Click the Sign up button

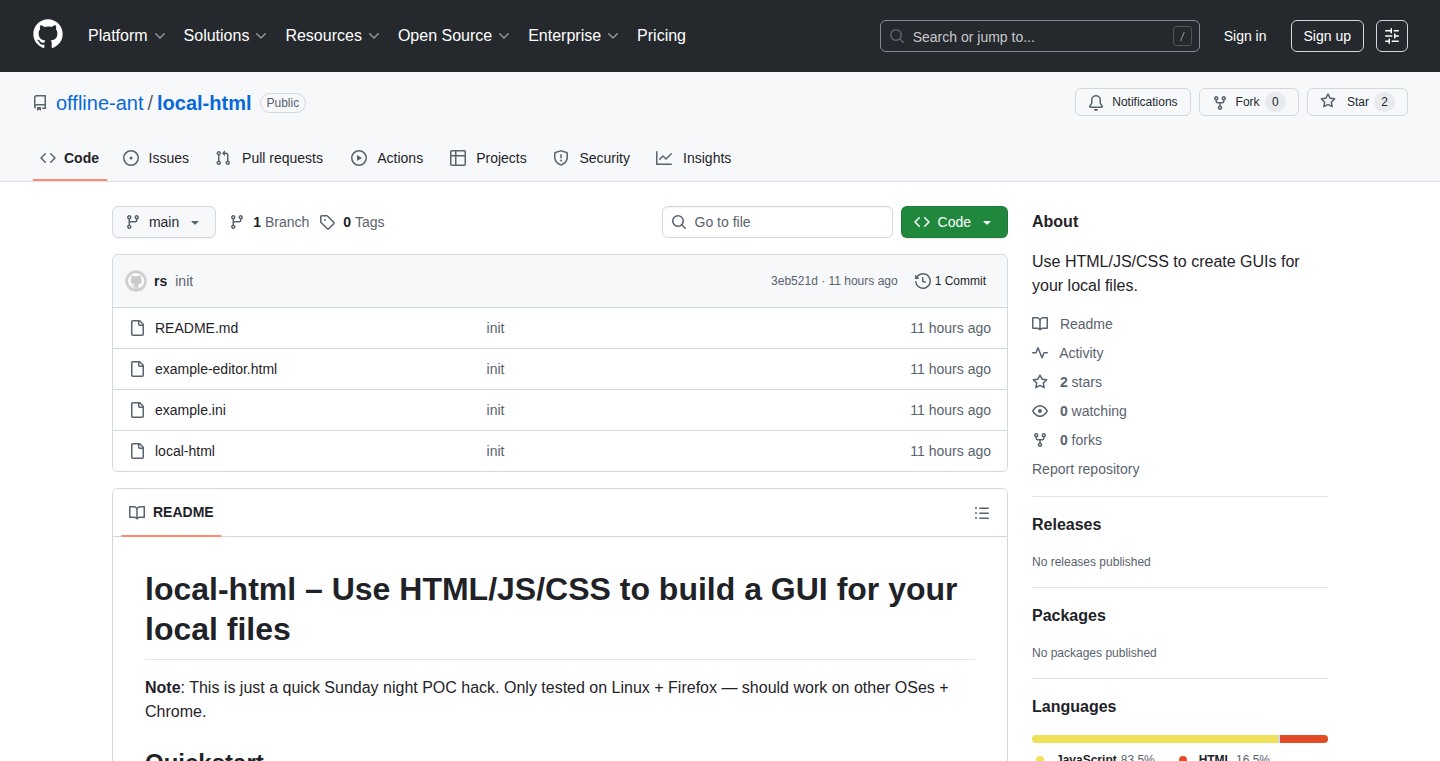1327,36
